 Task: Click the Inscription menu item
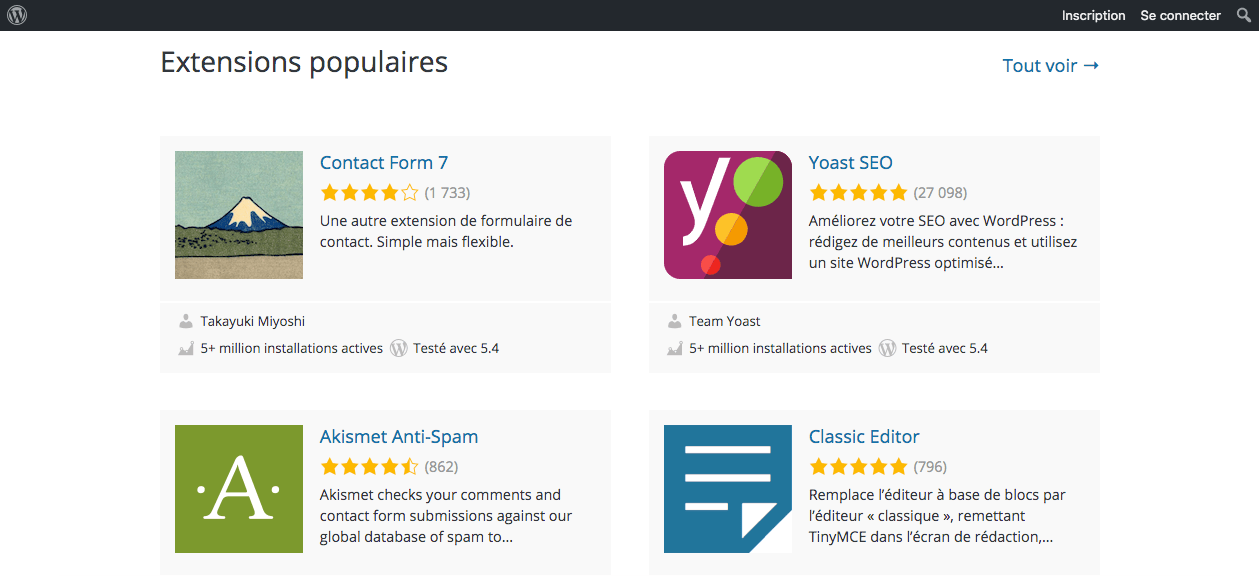pyautogui.click(x=1093, y=15)
